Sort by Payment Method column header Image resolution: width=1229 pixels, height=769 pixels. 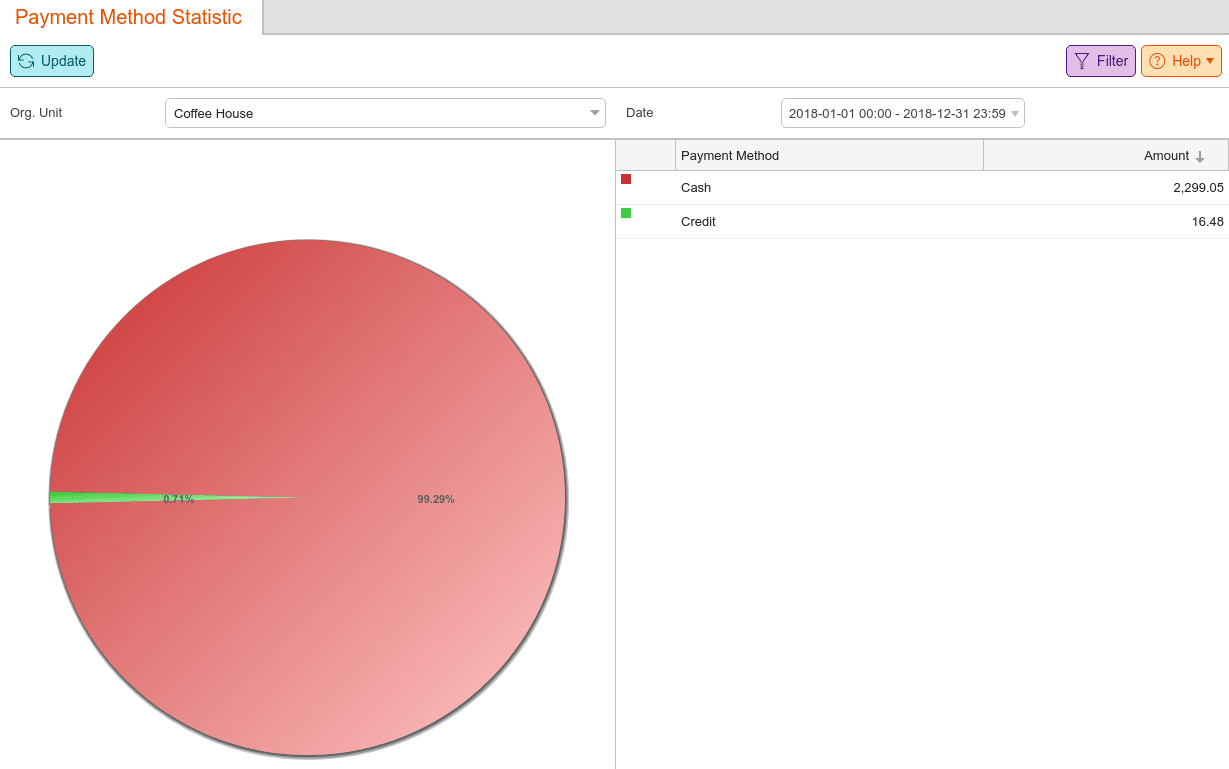pos(830,155)
